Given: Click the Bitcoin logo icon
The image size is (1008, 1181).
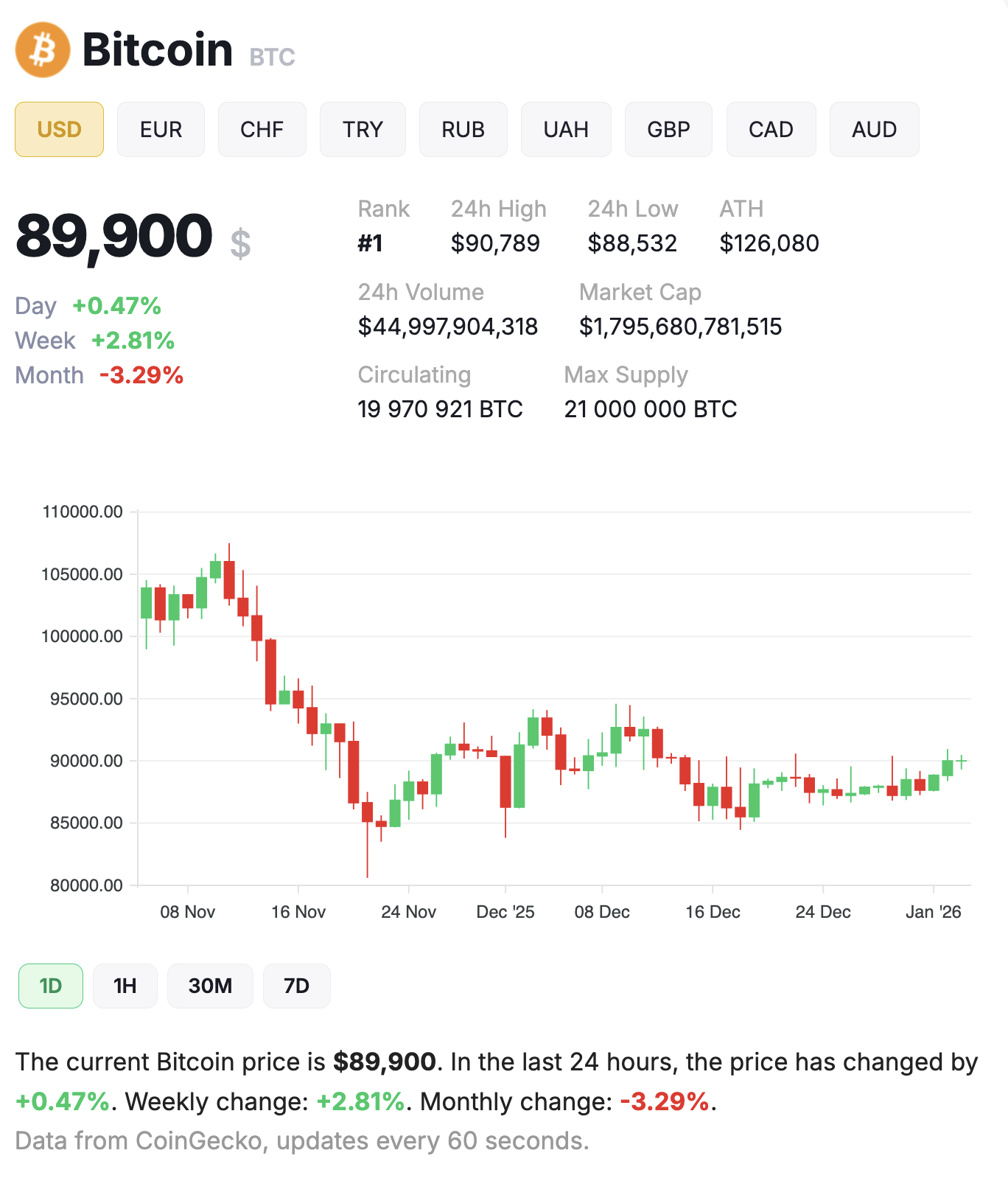Looking at the screenshot, I should pos(42,50).
